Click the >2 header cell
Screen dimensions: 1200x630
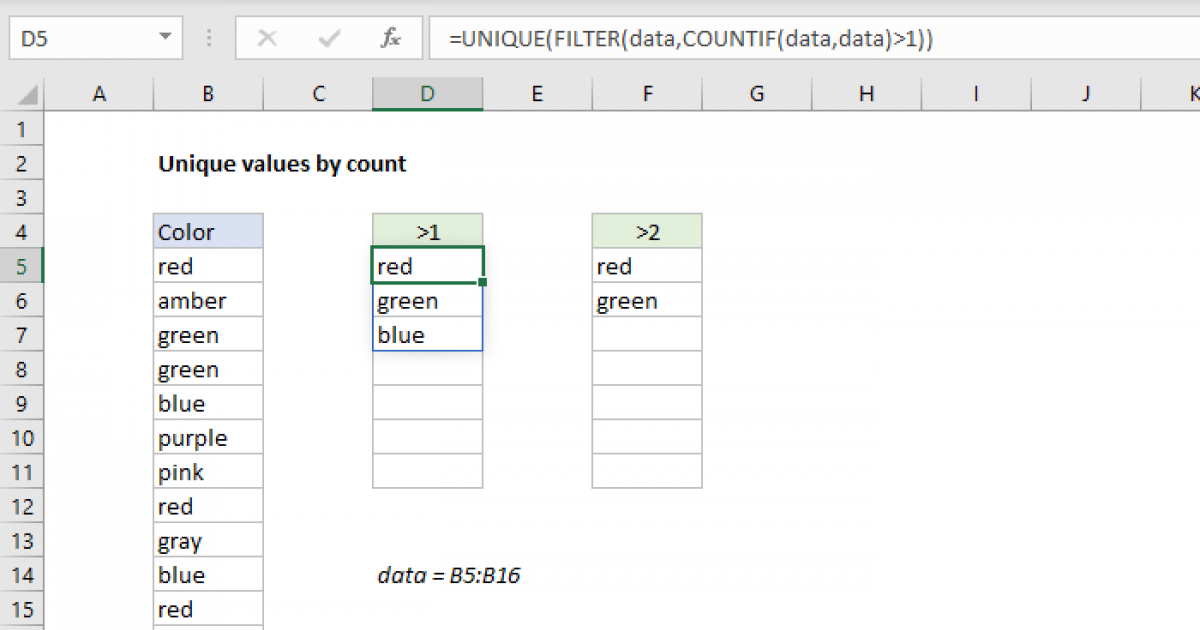coord(647,231)
